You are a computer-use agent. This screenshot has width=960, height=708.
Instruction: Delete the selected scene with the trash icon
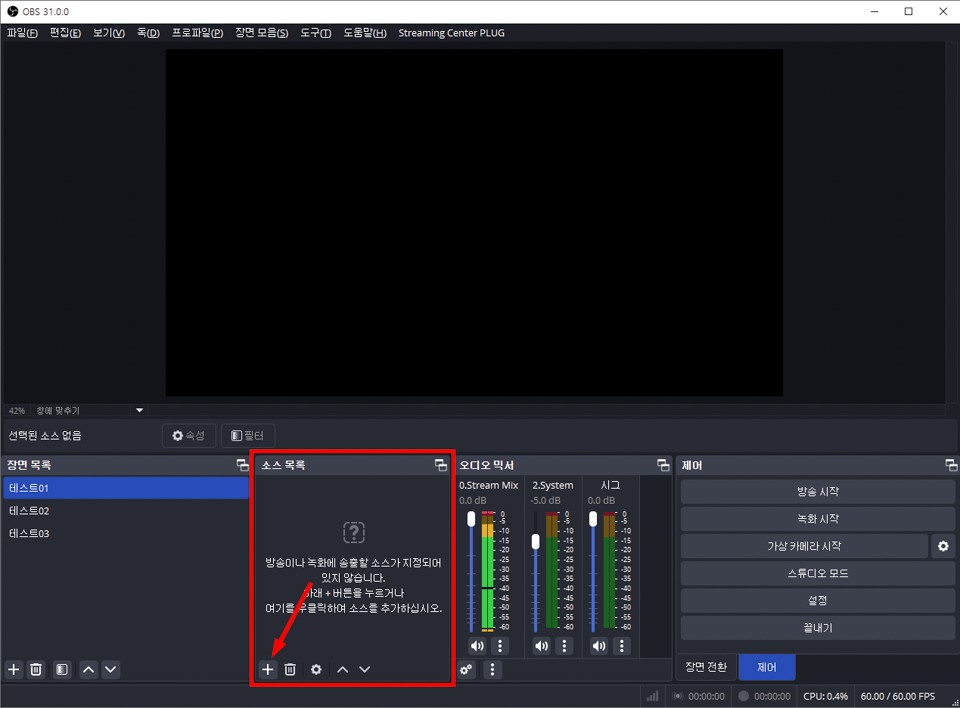[x=36, y=669]
